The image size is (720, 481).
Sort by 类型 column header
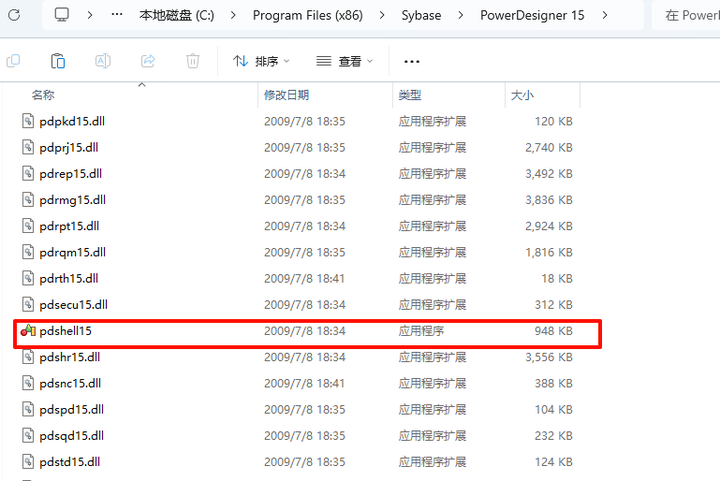[x=410, y=95]
